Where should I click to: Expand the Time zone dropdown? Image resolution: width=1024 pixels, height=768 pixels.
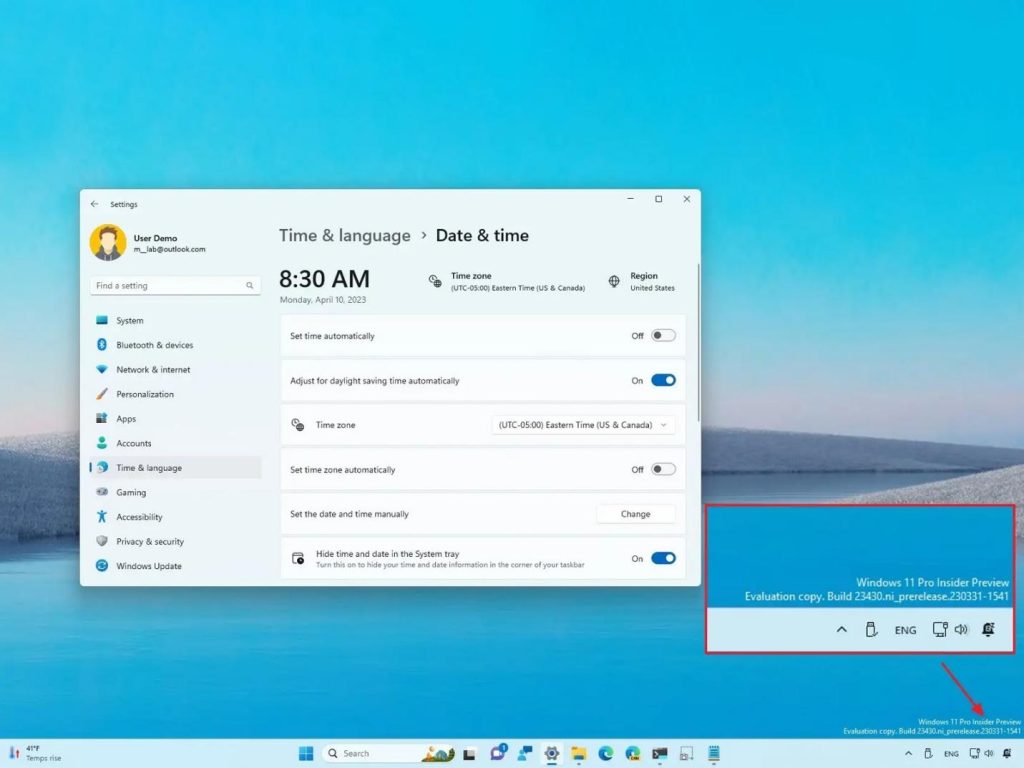pos(583,425)
